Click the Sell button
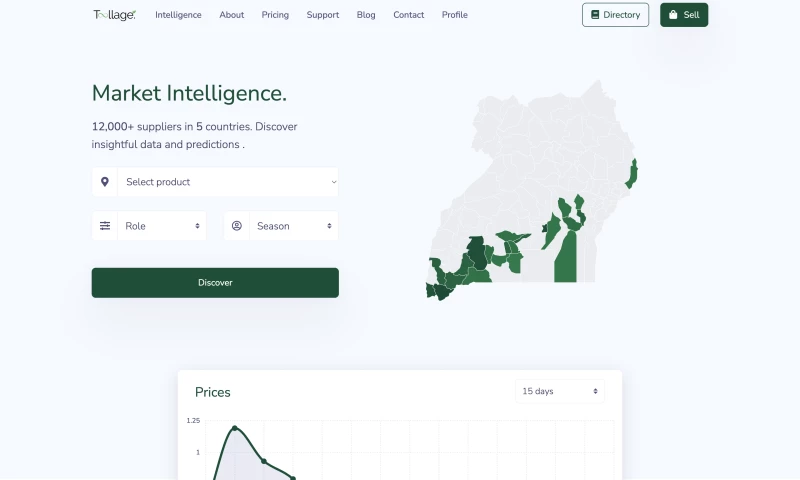800x480 pixels. click(x=684, y=15)
